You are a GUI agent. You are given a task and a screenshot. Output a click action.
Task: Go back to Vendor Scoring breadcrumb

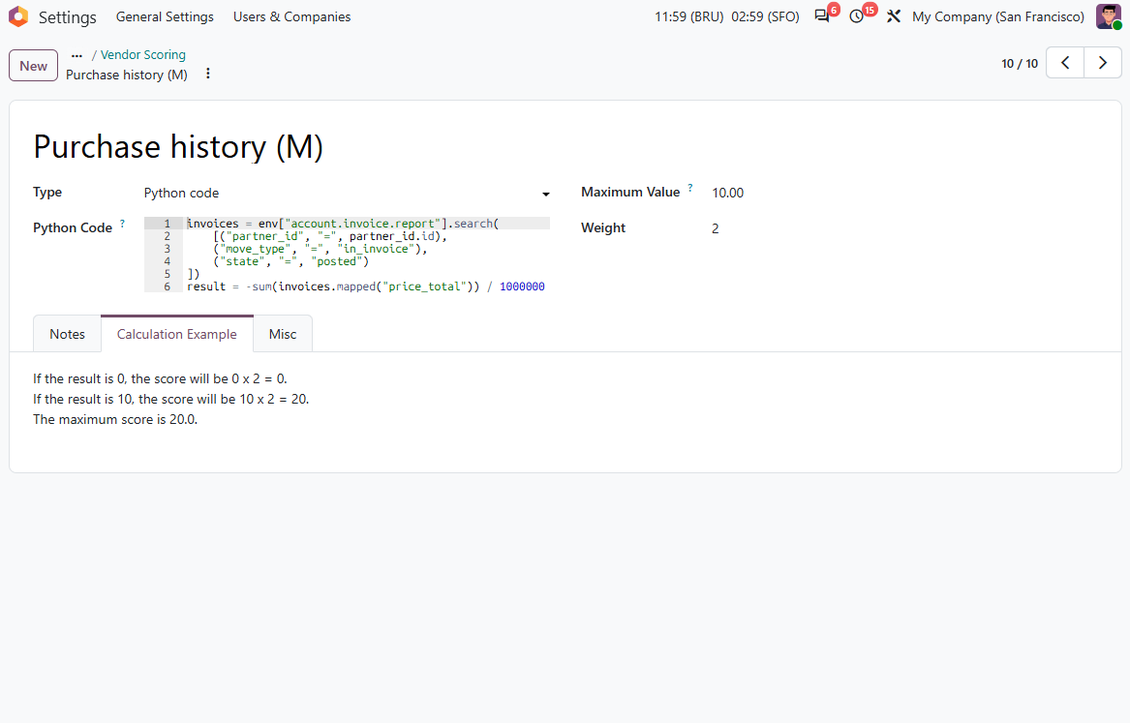click(x=143, y=55)
